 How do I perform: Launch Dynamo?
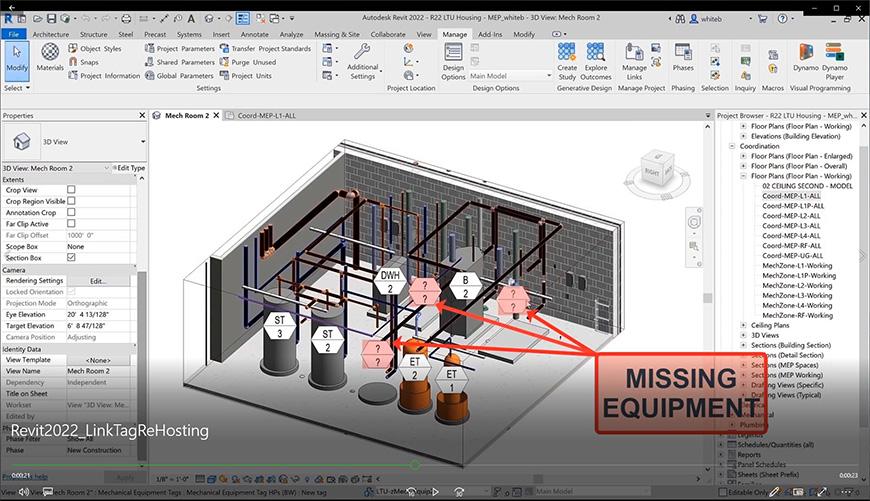(x=806, y=58)
